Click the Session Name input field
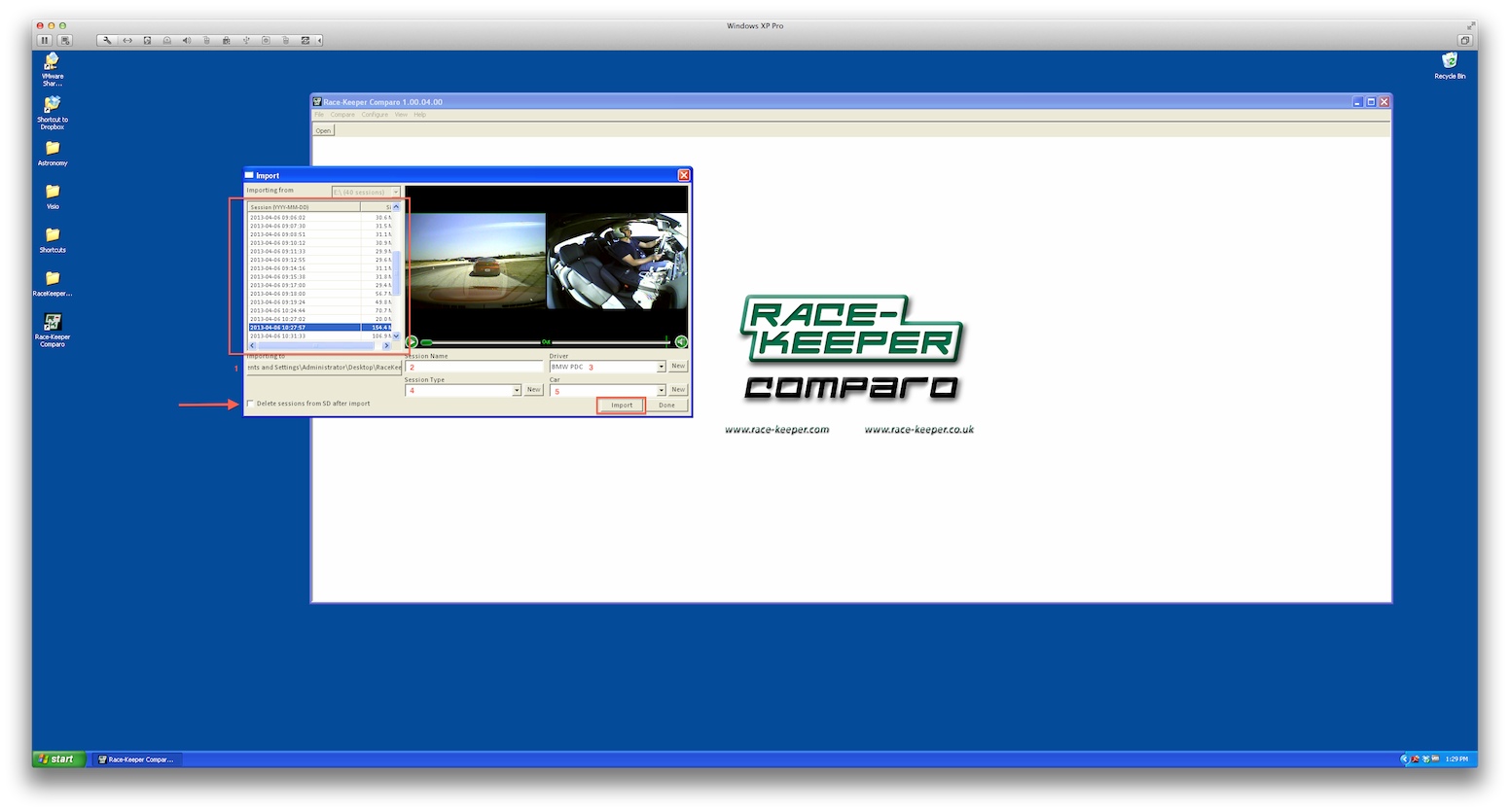Viewport: 1509px width, 812px height. (474, 367)
